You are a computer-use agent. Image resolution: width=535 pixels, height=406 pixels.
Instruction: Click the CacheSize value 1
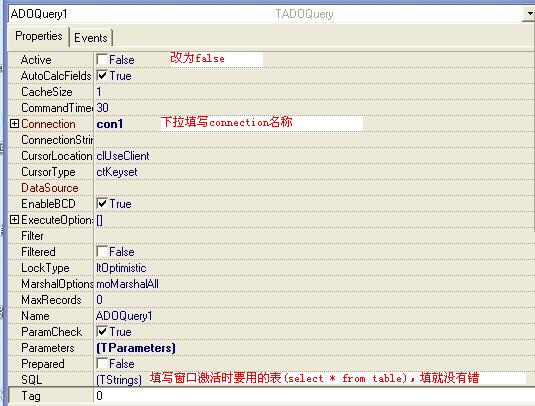click(x=99, y=92)
